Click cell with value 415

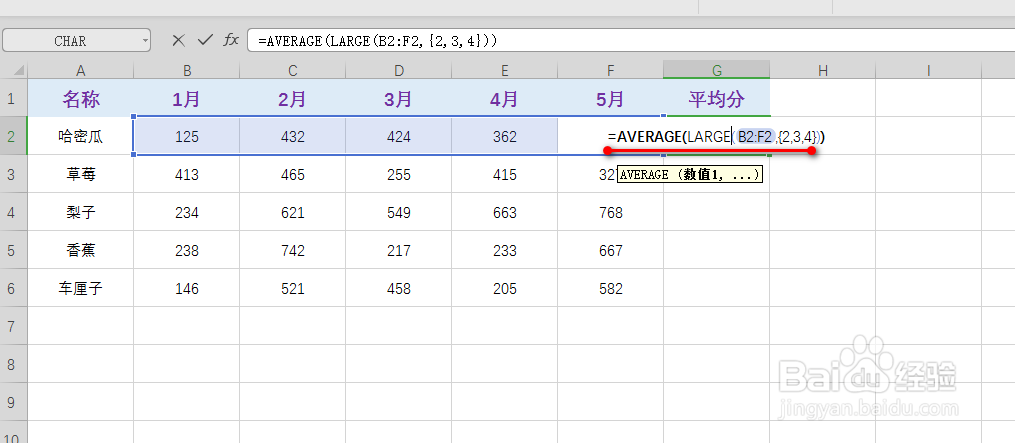pos(504,174)
